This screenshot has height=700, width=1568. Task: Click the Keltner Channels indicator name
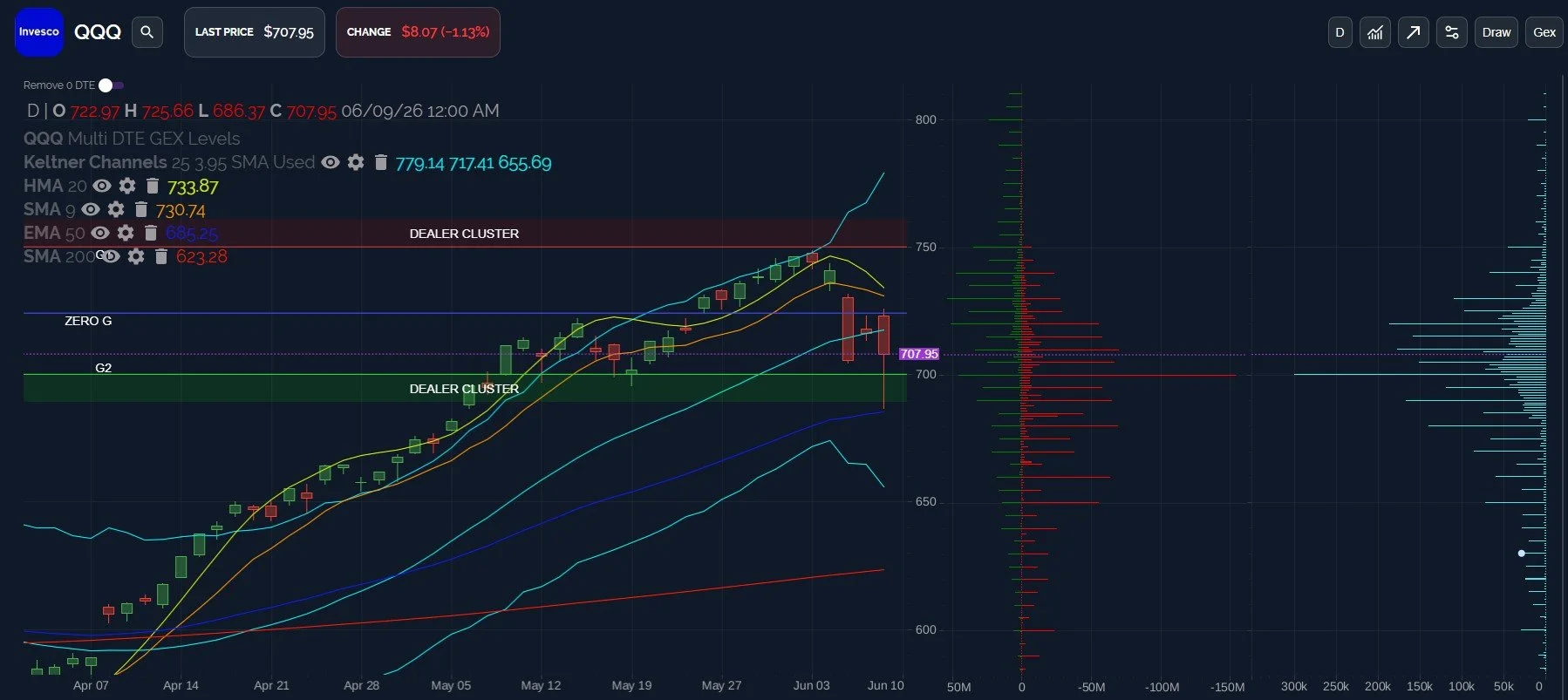coord(95,162)
